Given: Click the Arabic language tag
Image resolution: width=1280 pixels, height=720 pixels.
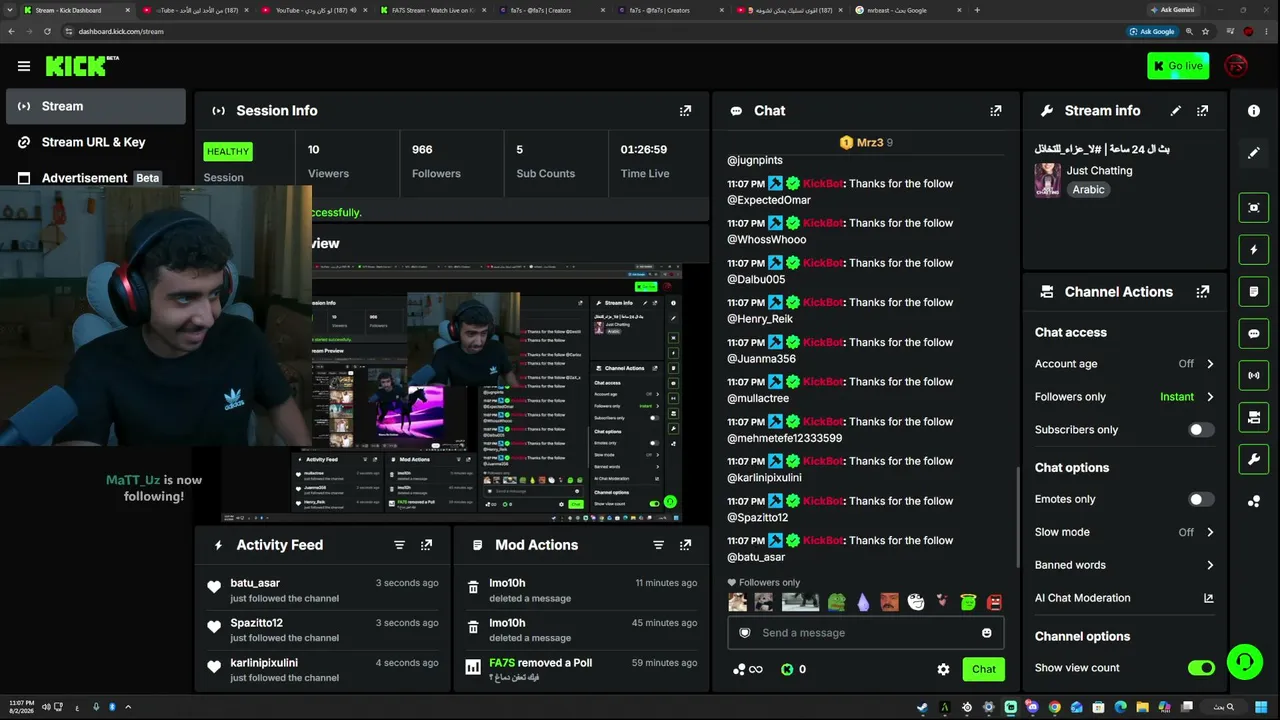Looking at the screenshot, I should 1089,190.
